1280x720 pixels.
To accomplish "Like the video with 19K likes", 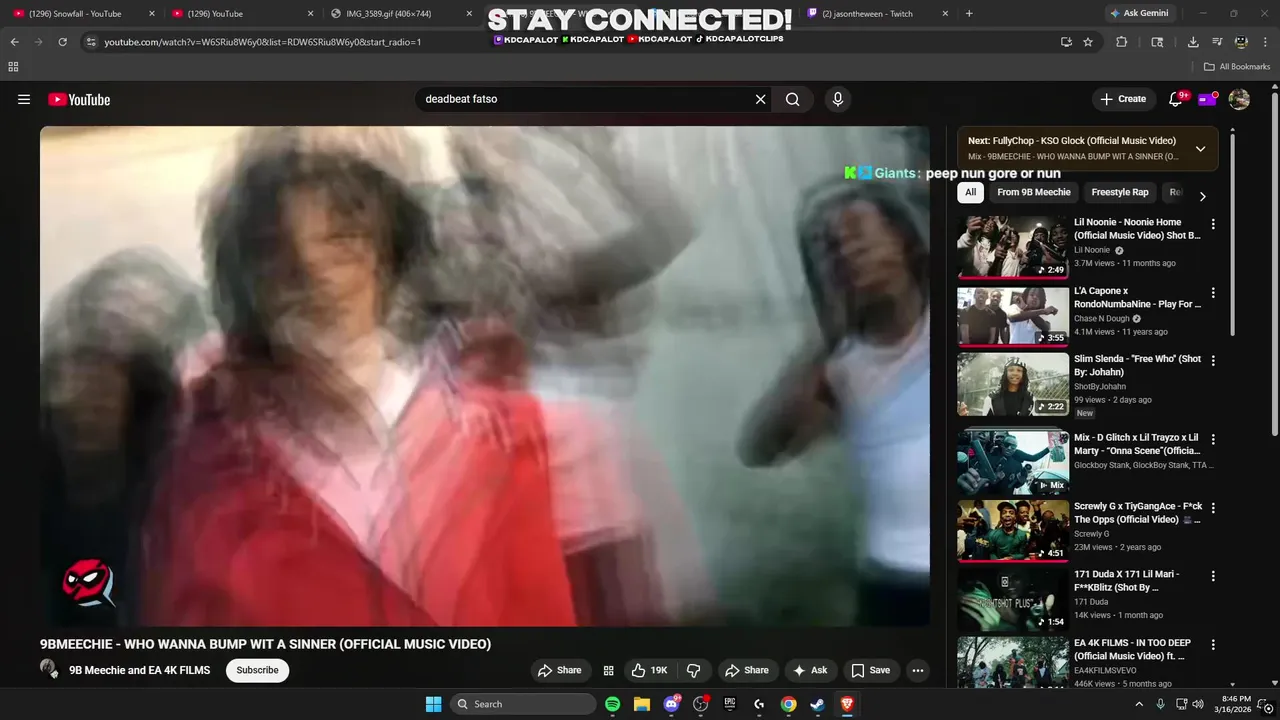I will 648,670.
